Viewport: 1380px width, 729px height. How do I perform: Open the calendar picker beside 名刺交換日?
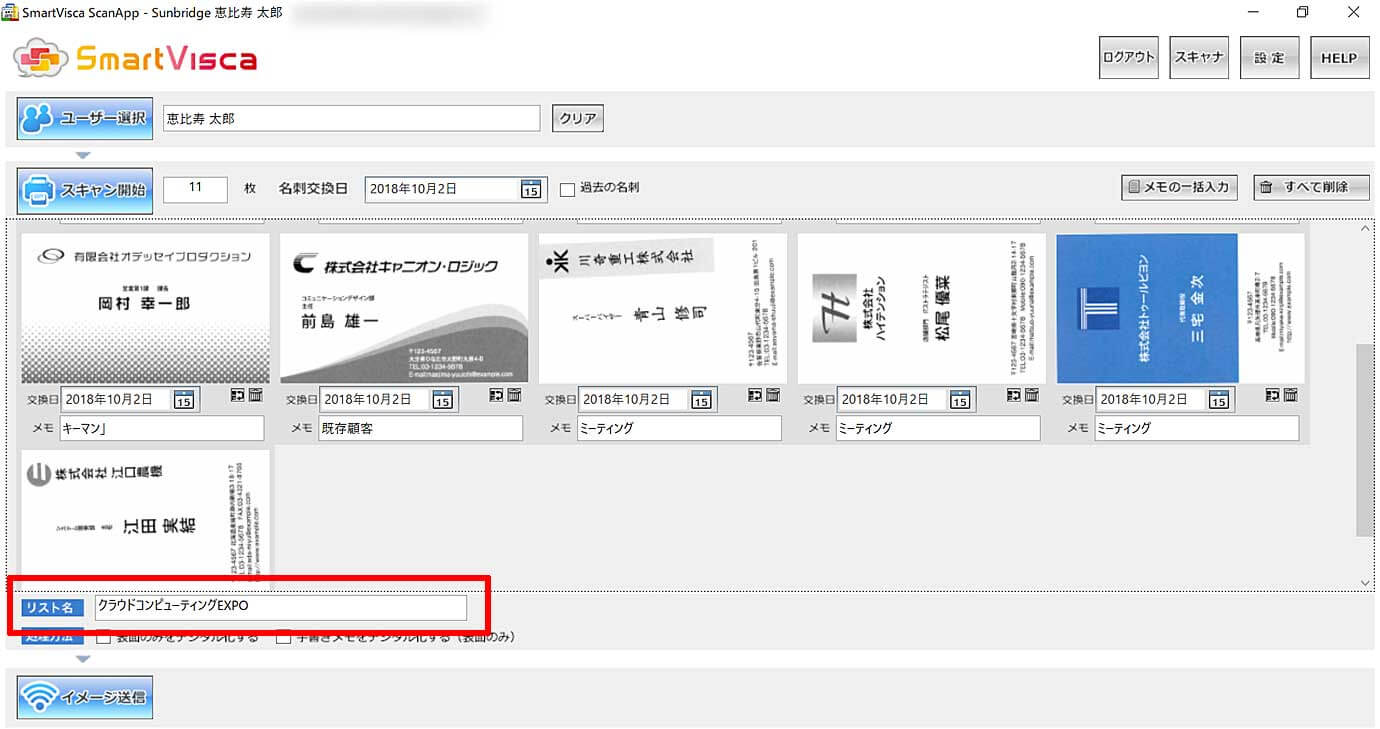click(x=531, y=189)
